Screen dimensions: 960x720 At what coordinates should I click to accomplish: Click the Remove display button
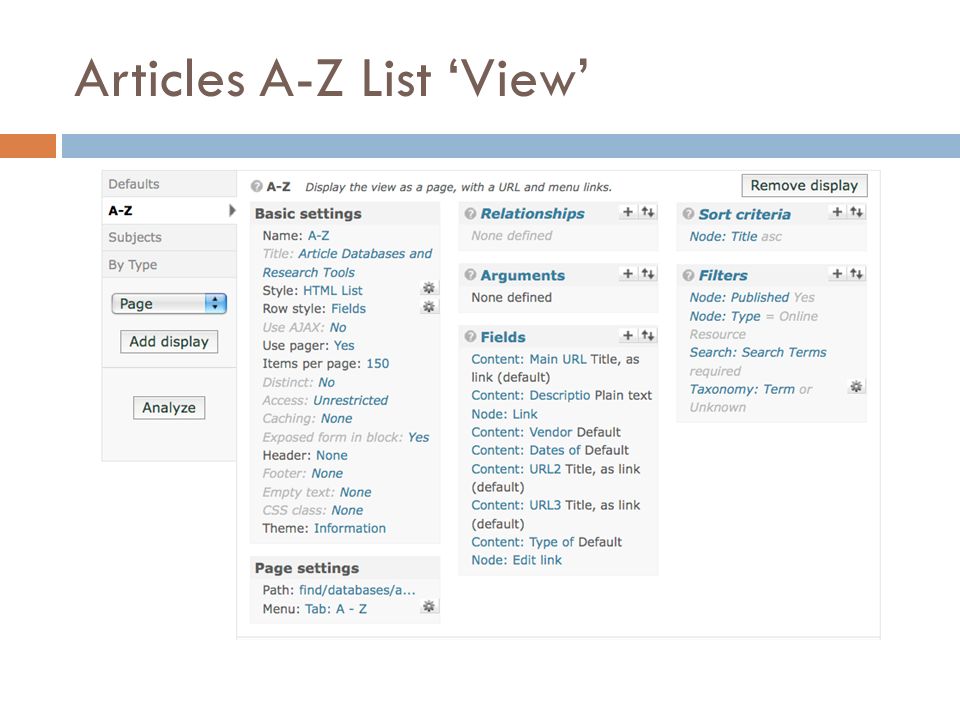click(x=804, y=186)
